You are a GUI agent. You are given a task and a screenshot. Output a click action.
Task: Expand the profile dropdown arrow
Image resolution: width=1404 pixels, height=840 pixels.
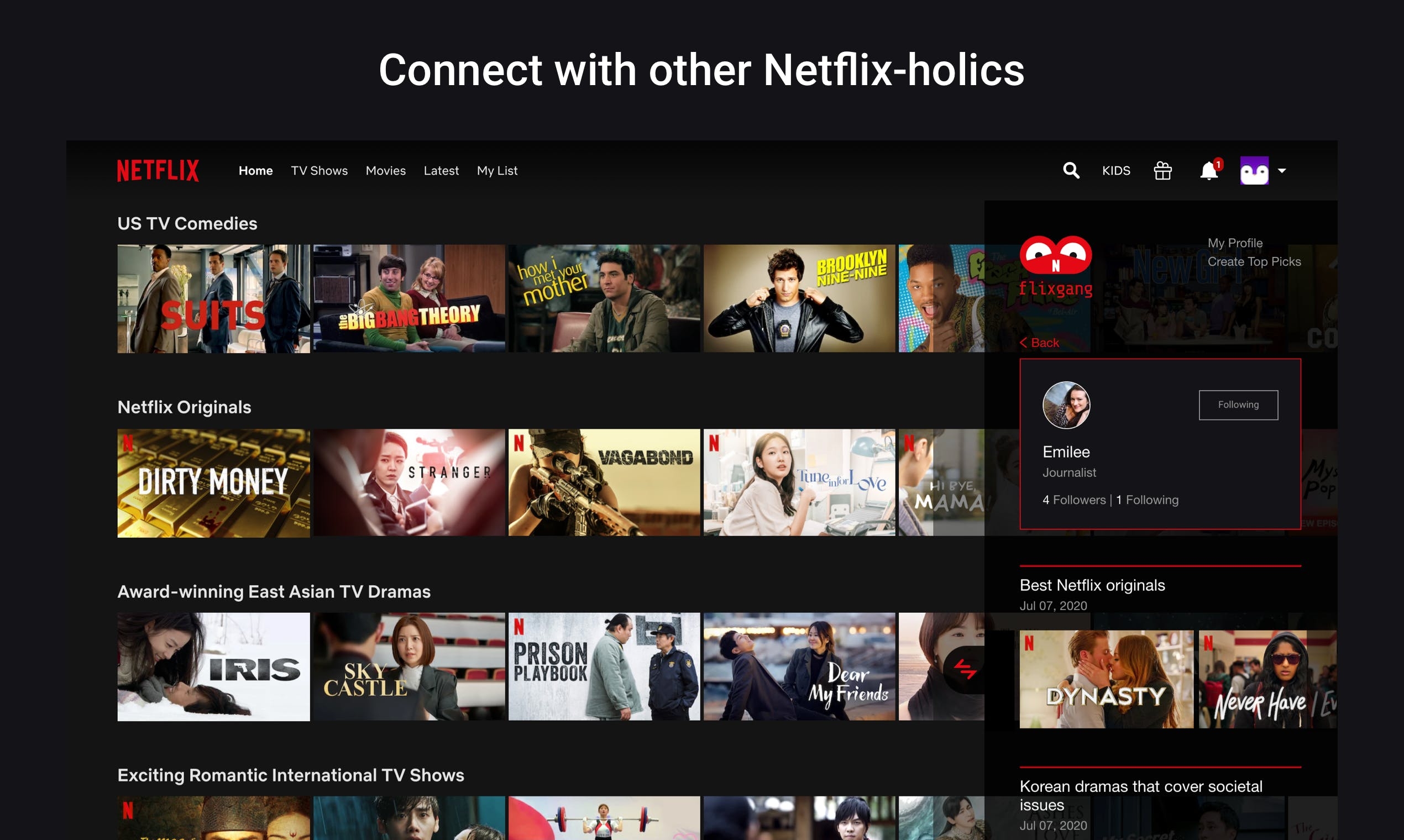1282,170
